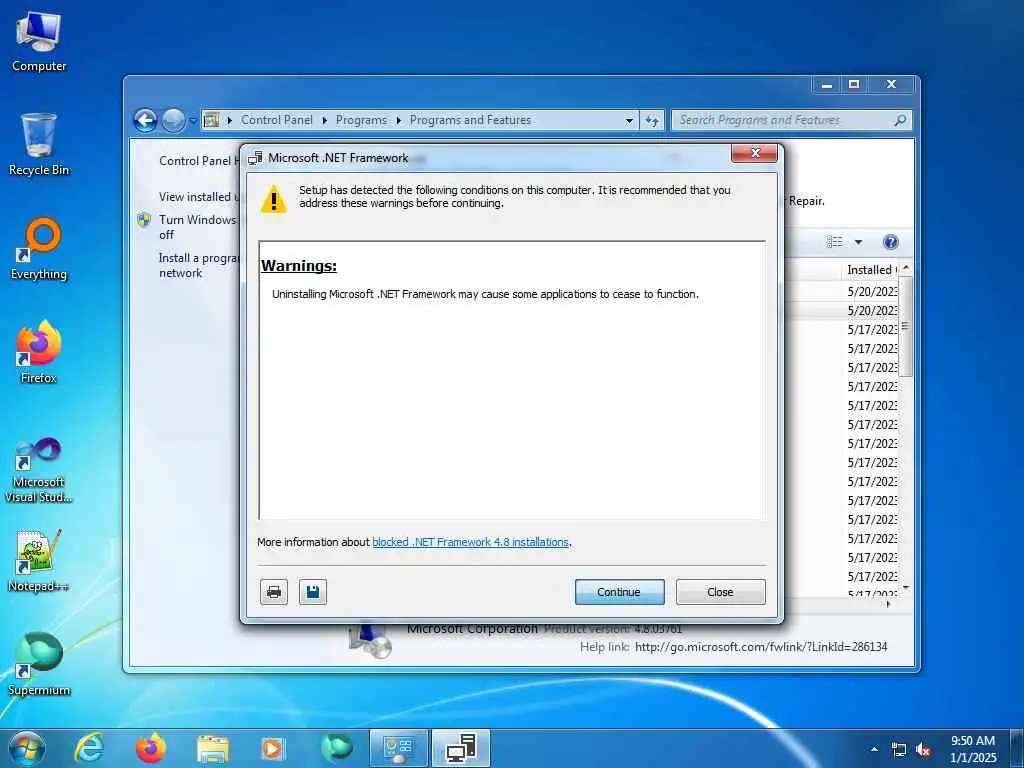Open the Windows Start menu

click(x=27, y=748)
